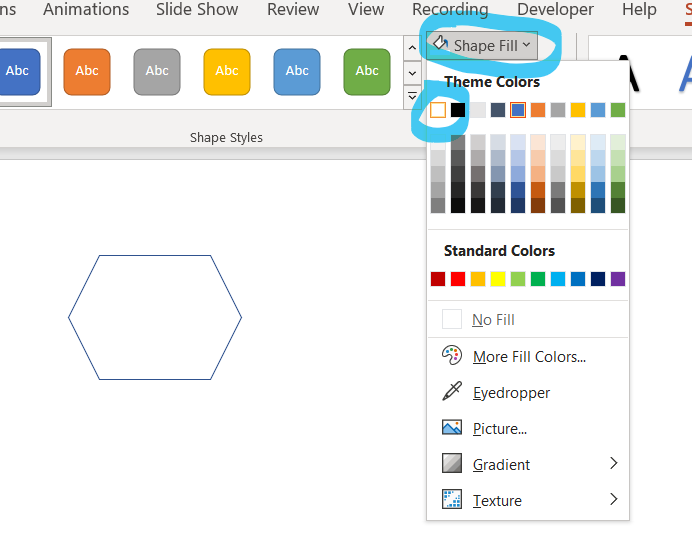Open the Shape Styles gallery More arrow
692x547 pixels.
(x=412, y=95)
